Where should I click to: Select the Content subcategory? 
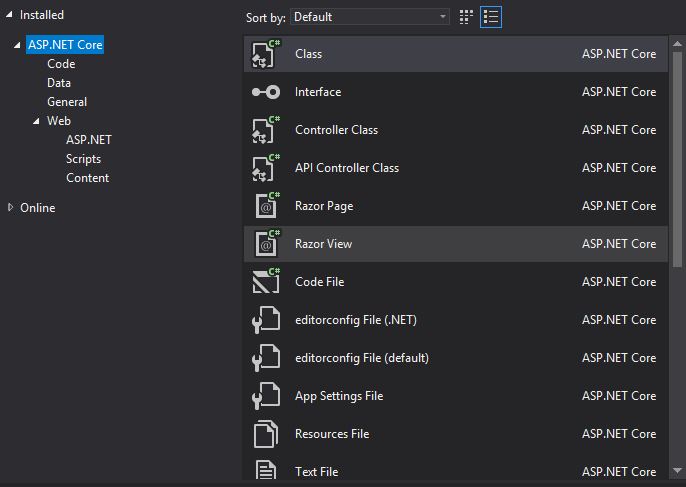pos(88,178)
